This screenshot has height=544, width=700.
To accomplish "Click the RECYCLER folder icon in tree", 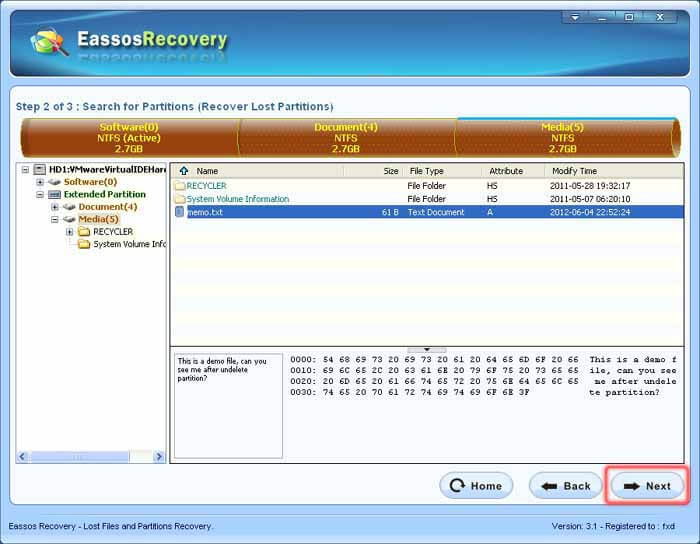I will [x=84, y=232].
